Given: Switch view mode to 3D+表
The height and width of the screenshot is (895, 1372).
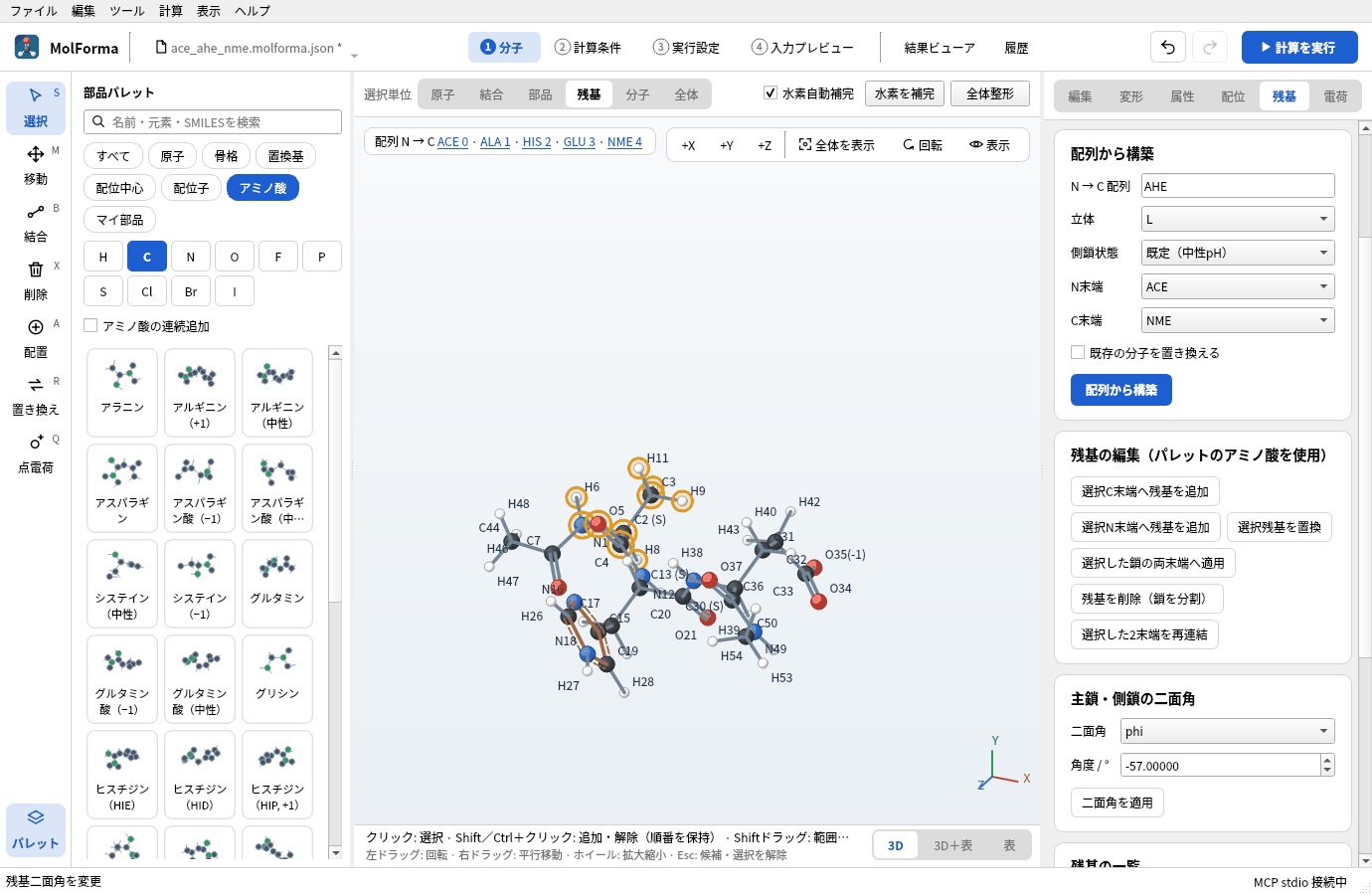Looking at the screenshot, I should tap(952, 845).
